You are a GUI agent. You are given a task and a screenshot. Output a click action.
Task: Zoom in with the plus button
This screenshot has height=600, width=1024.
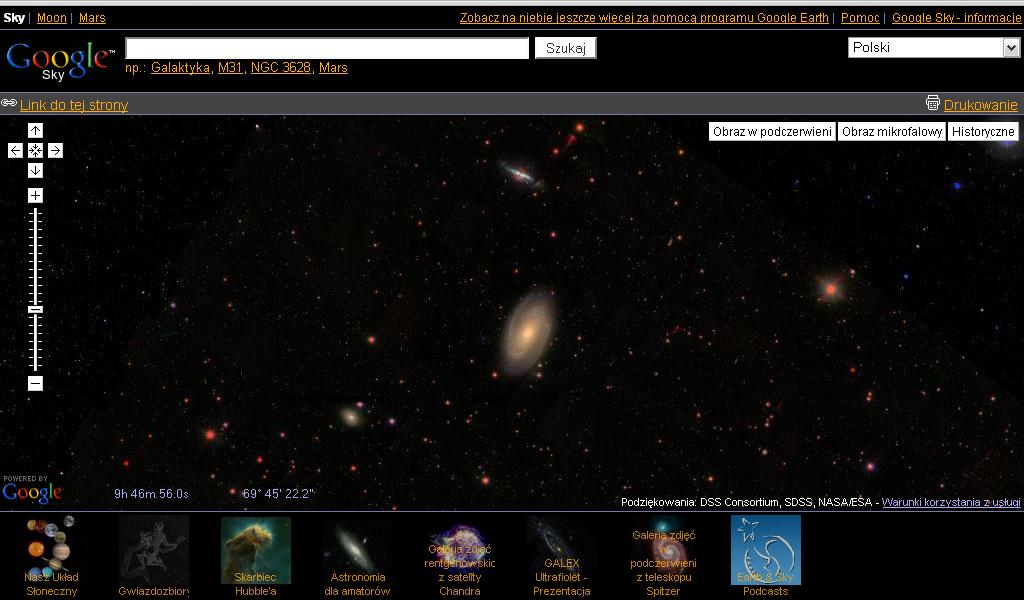[35, 195]
